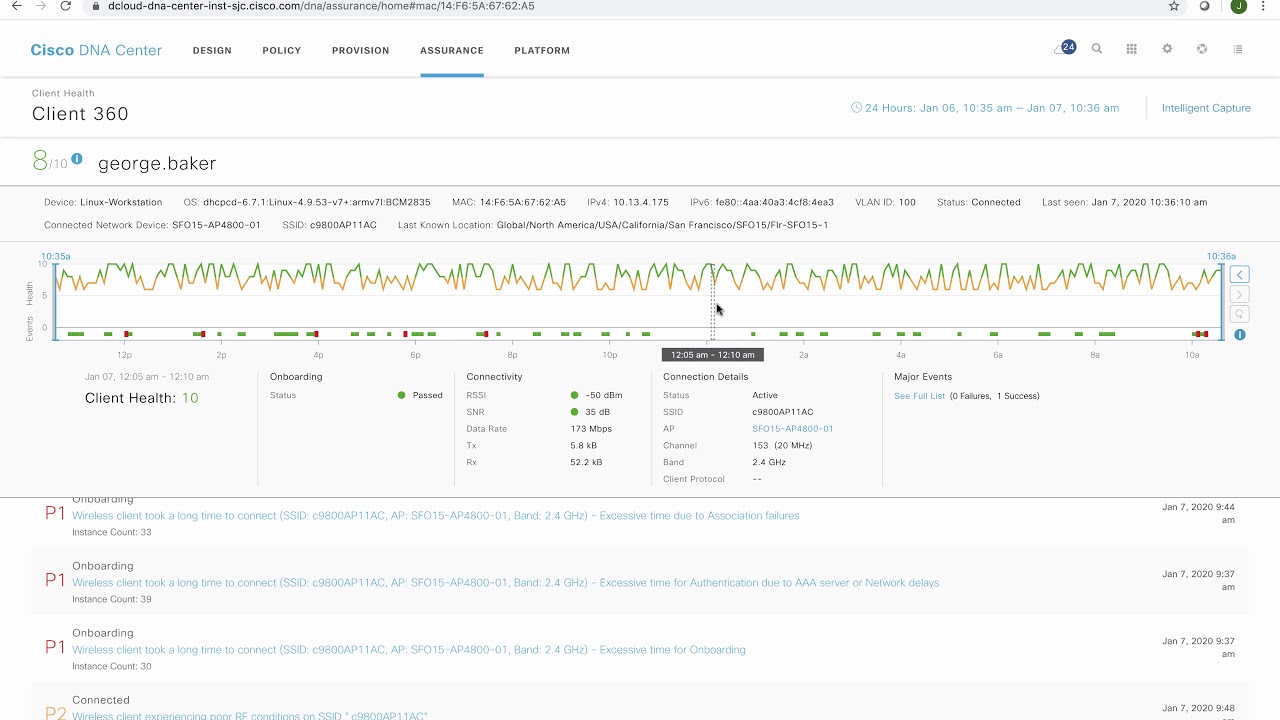Open the browser profile avatar J

(1239, 6)
